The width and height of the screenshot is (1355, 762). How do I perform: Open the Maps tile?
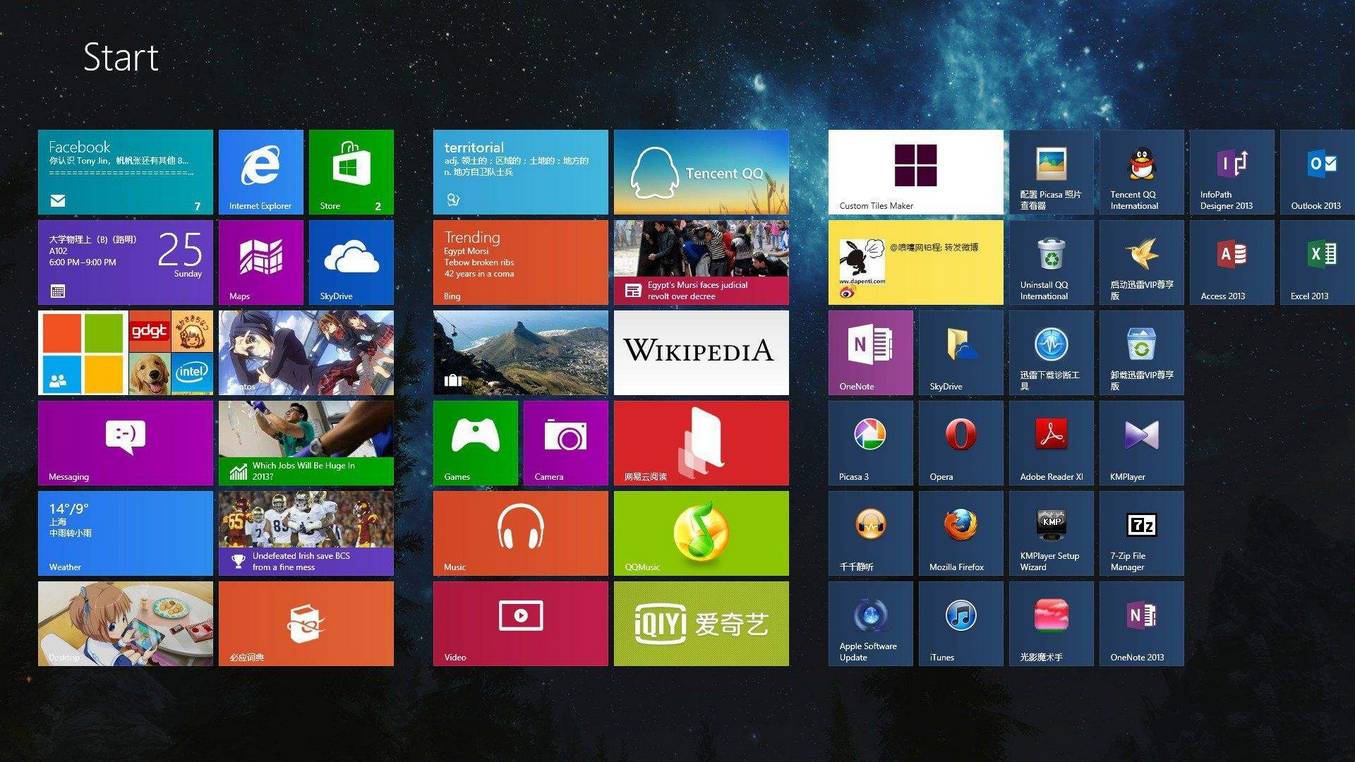[x=260, y=262]
